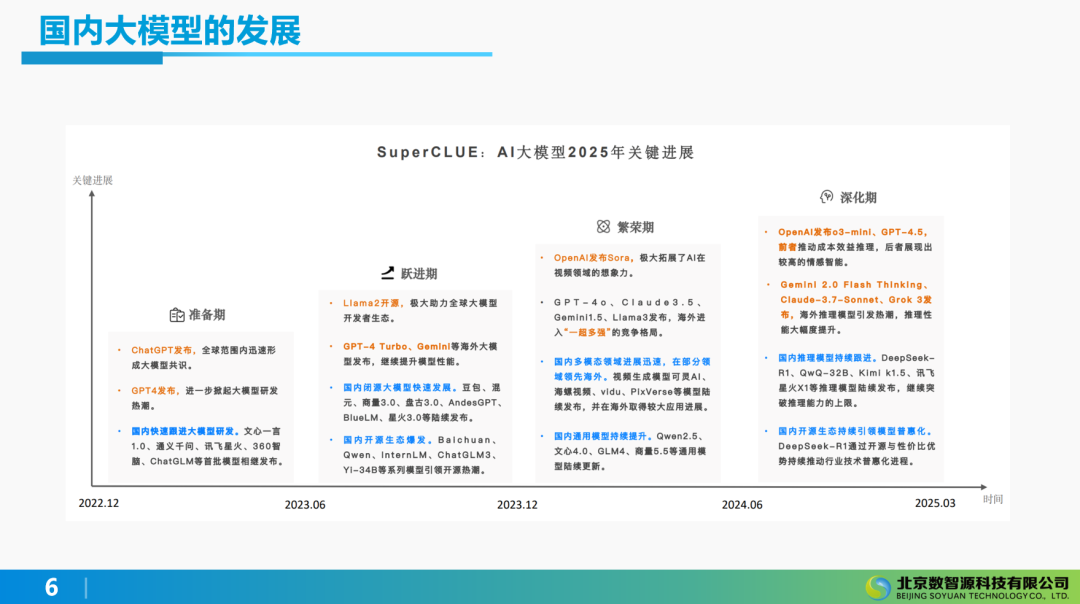Screen dimensions: 1080x604
Task: Click the orange text OpenAI发布o3-mini、GPT-4.5
Action: click(852, 233)
